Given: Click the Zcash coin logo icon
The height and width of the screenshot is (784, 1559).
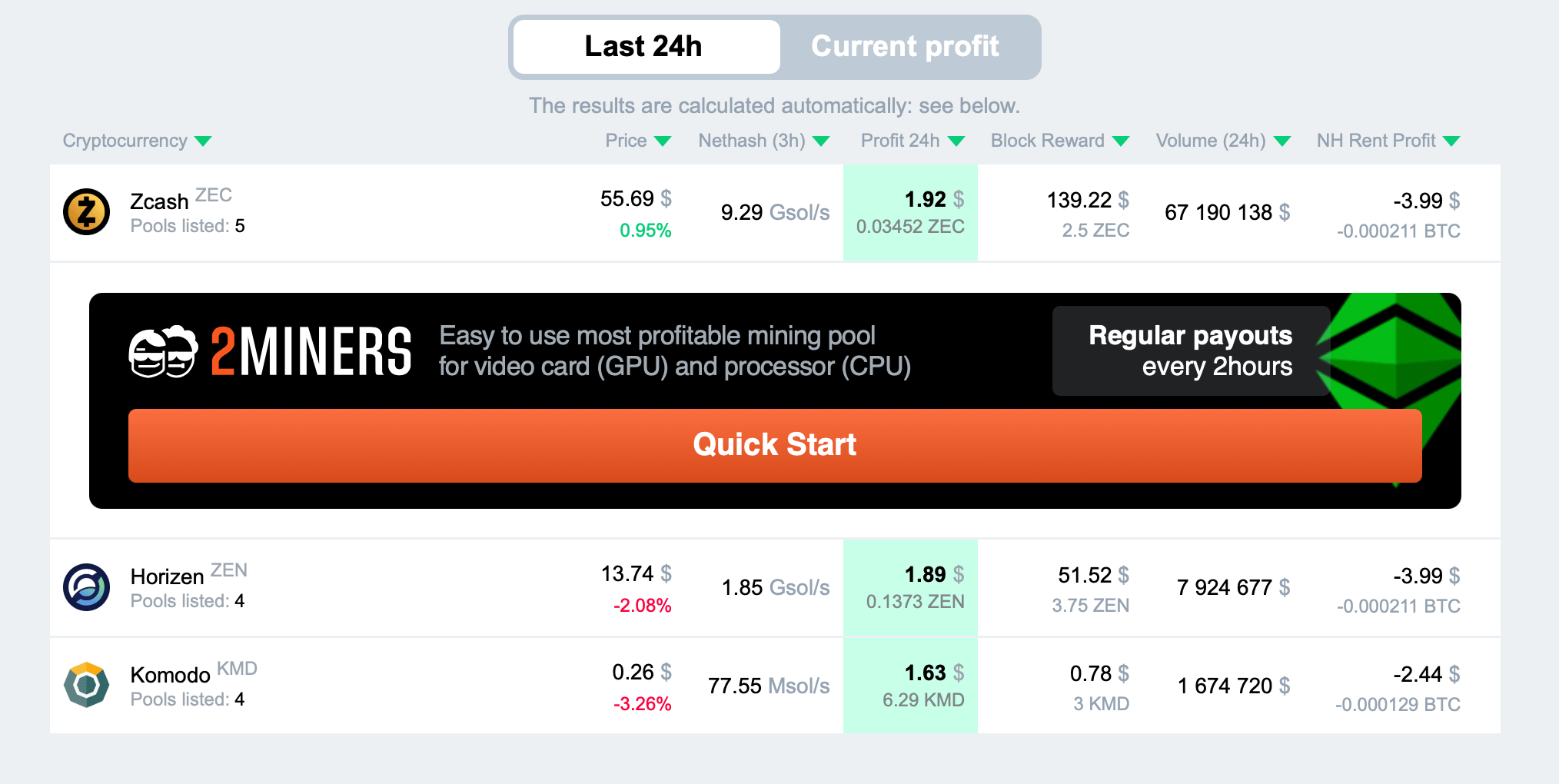Looking at the screenshot, I should pos(86,212).
